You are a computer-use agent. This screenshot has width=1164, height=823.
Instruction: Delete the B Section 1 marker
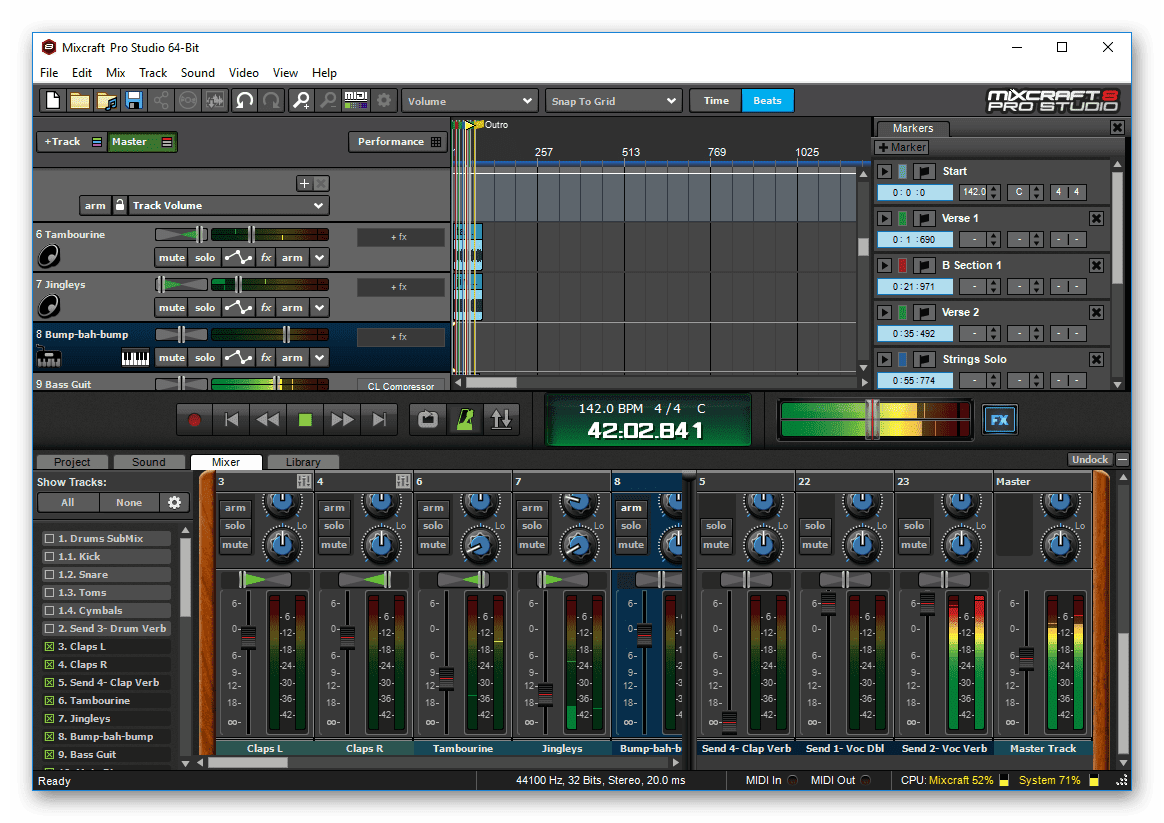click(1096, 266)
